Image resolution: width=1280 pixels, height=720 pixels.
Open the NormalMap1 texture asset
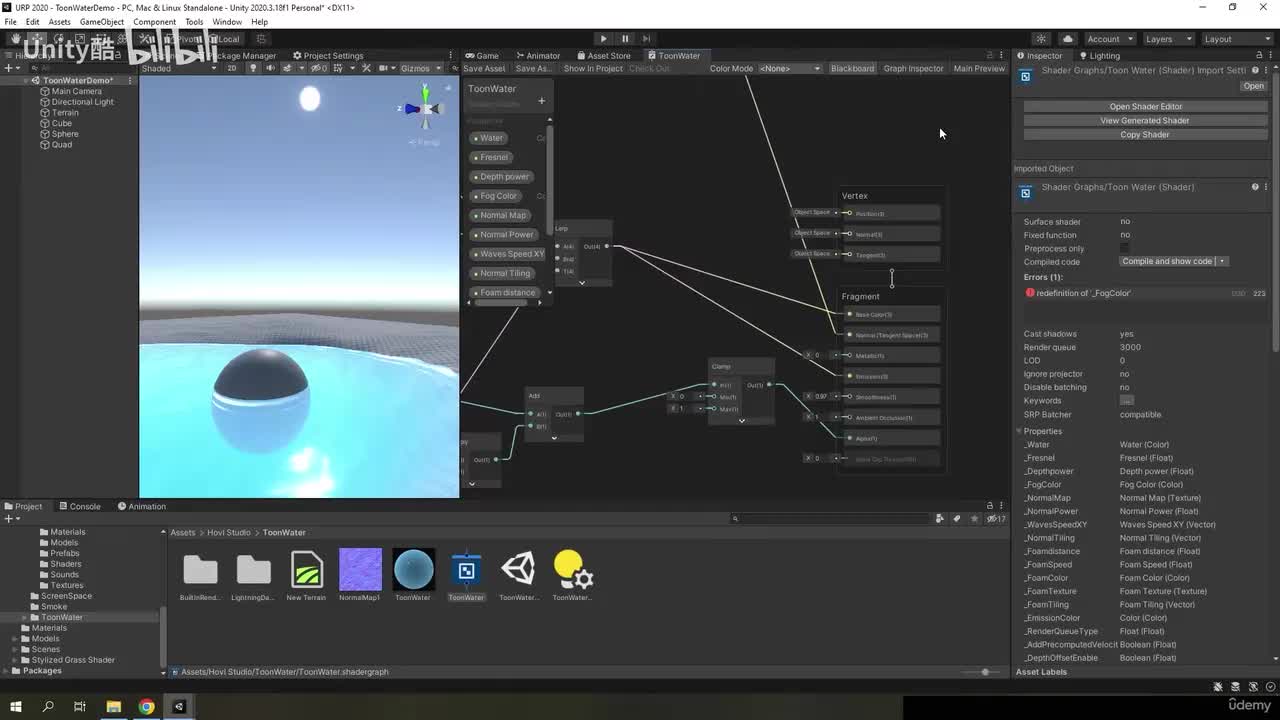point(360,569)
